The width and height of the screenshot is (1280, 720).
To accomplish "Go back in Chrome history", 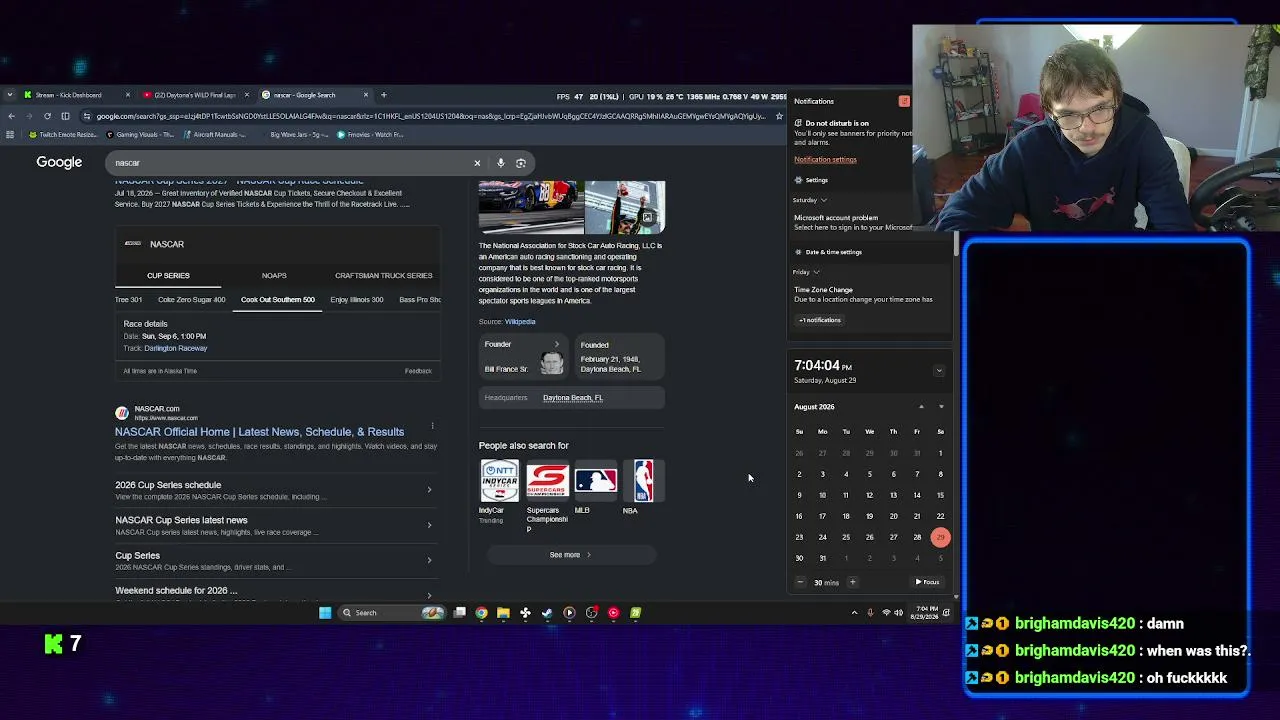I will pos(11,116).
